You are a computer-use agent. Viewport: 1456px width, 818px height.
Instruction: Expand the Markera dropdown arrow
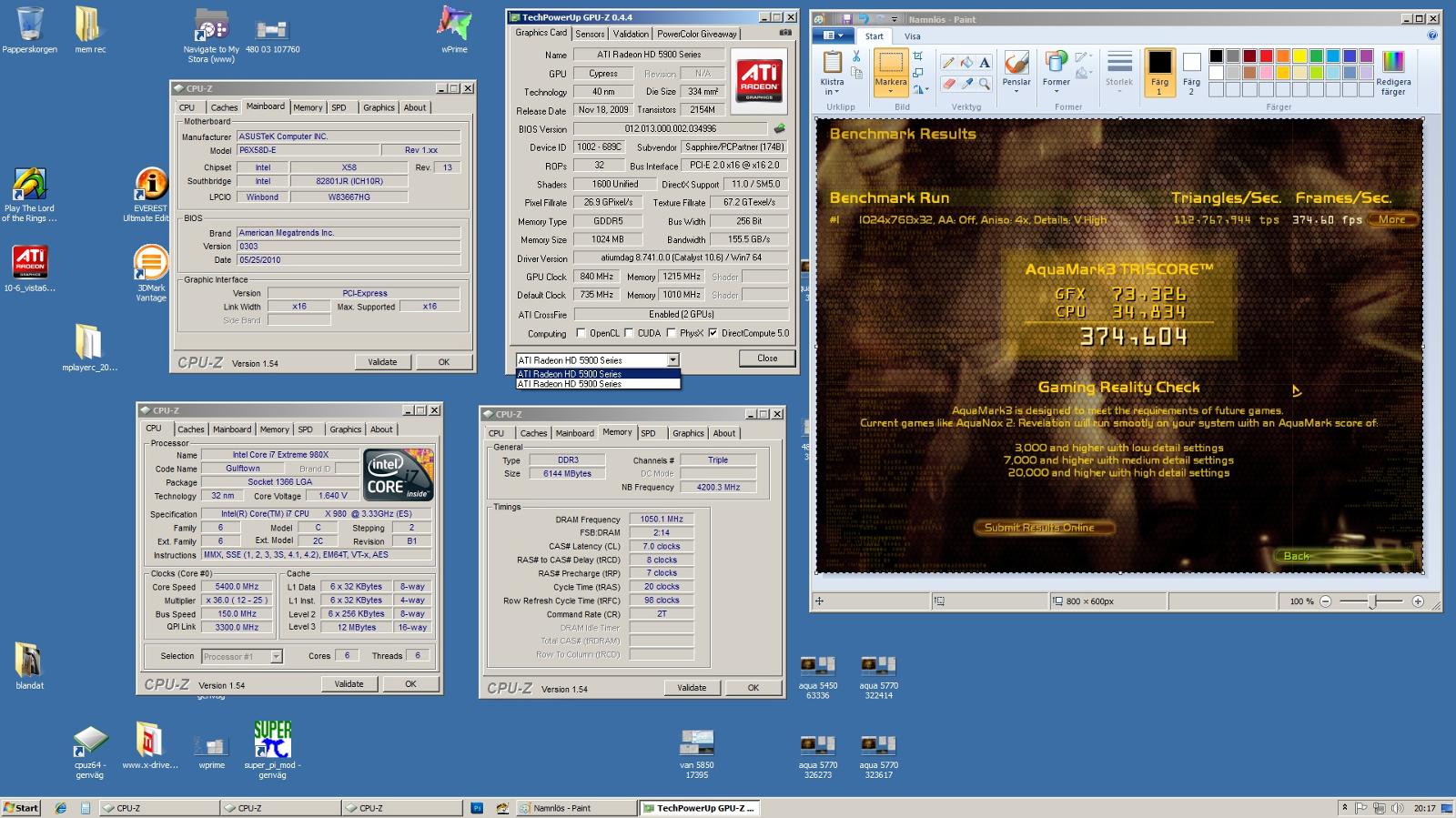(x=891, y=92)
